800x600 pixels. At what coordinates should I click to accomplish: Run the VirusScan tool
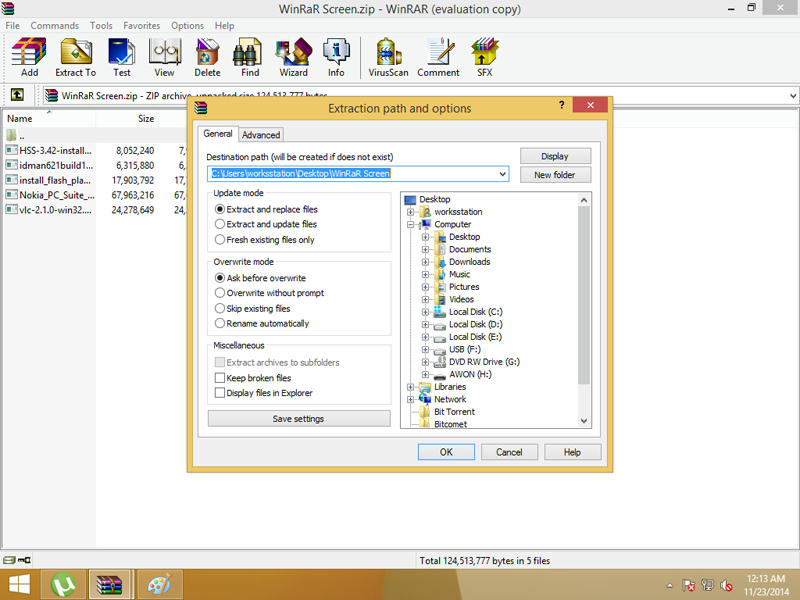388,57
